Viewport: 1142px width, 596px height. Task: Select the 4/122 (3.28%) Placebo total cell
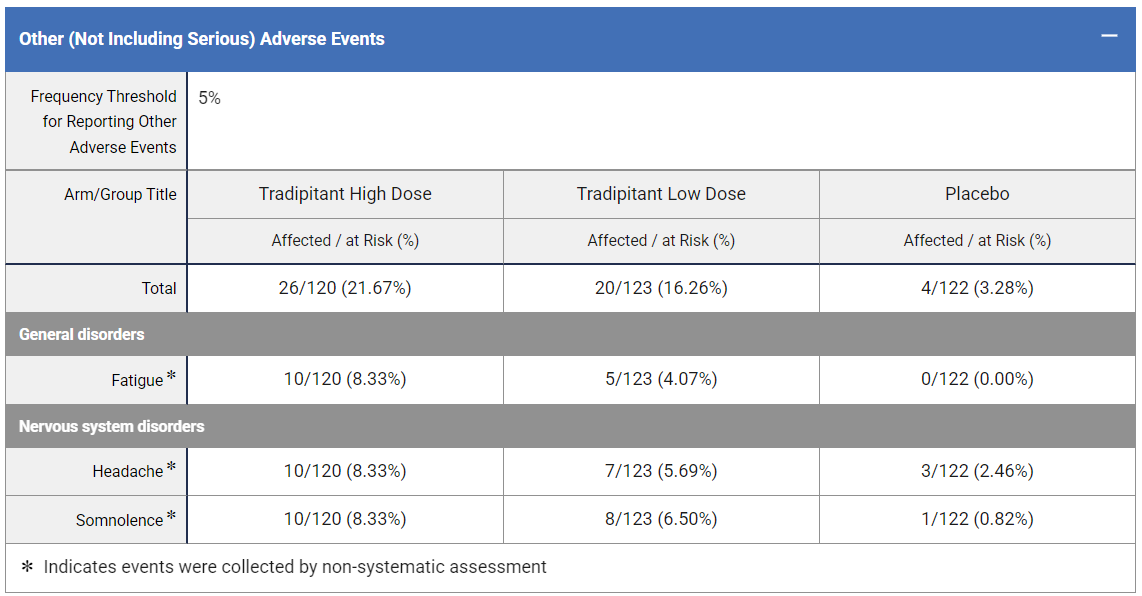pos(977,288)
